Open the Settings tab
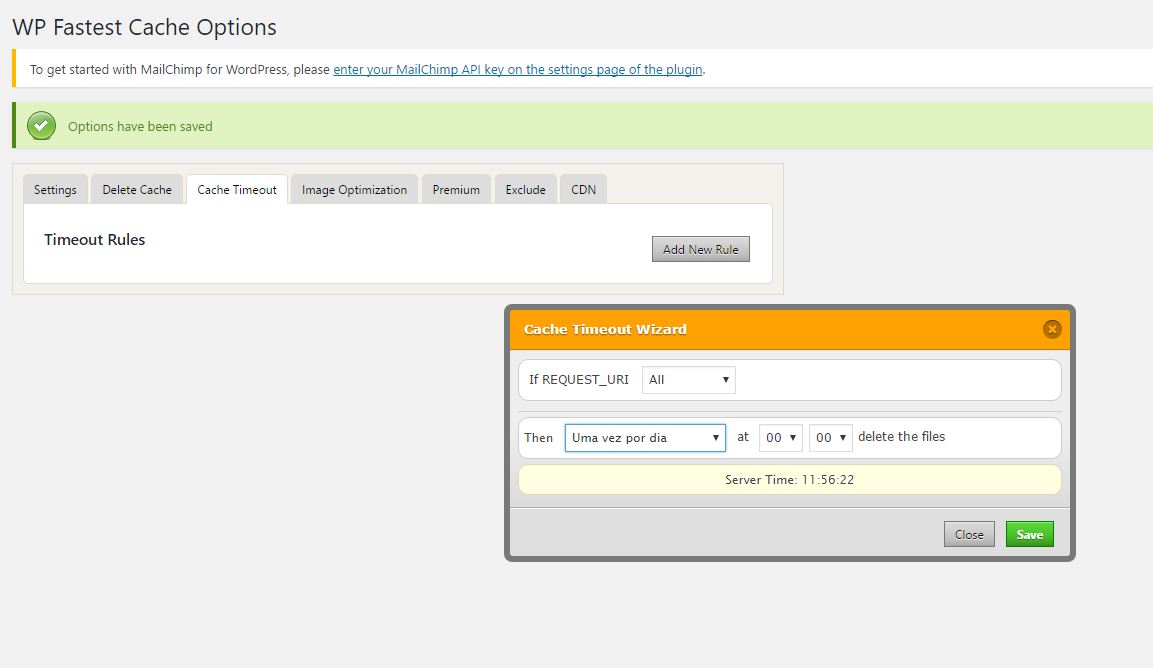The height and width of the screenshot is (668, 1153). click(55, 189)
